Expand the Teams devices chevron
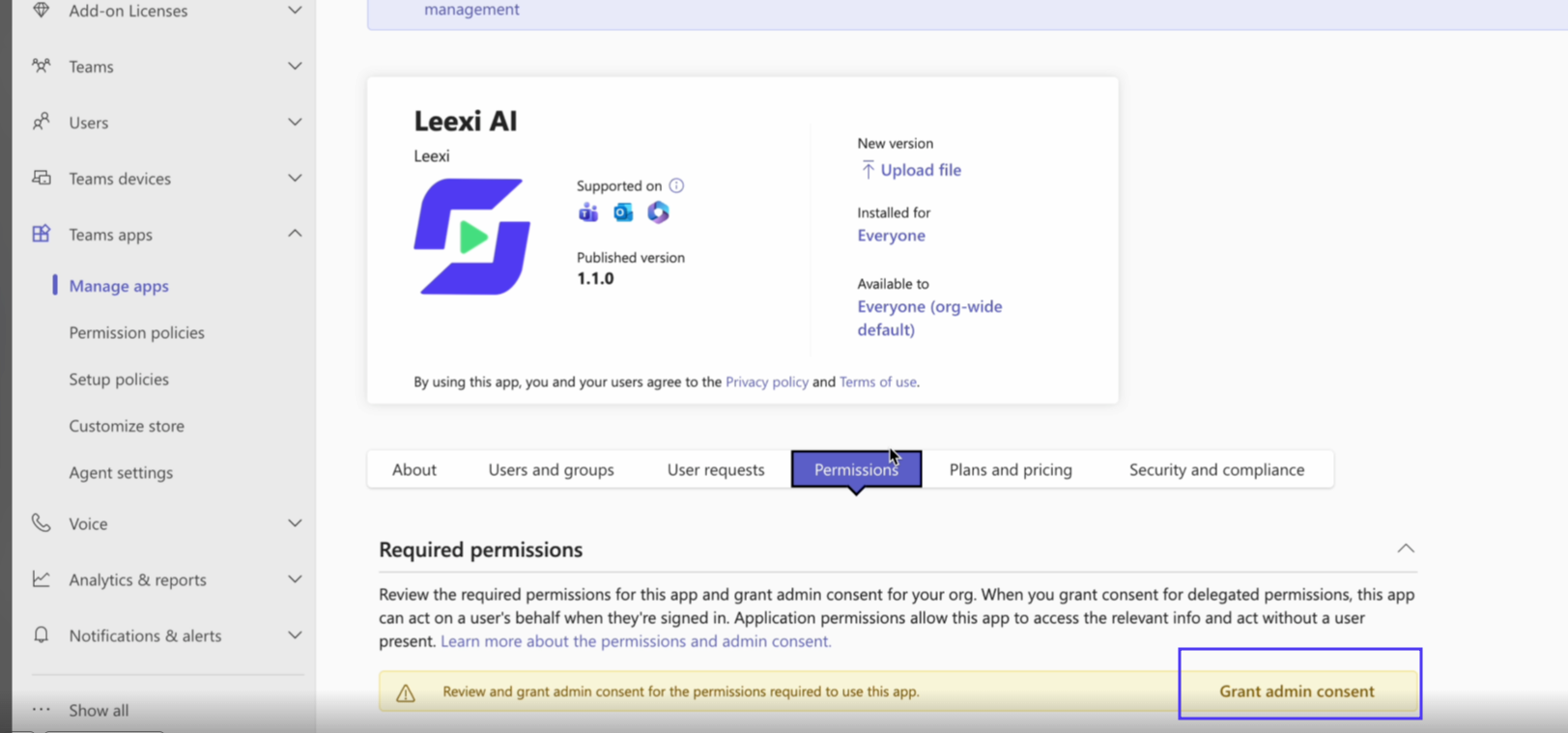This screenshot has height=733, width=1568. click(x=295, y=178)
